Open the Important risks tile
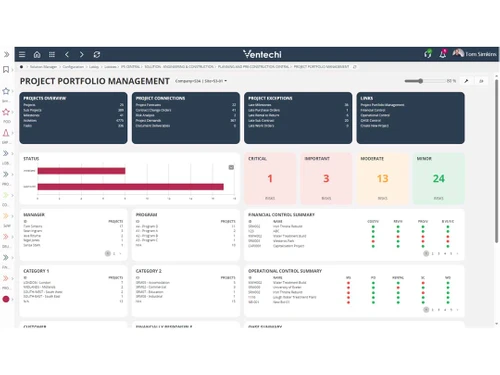 [326, 178]
